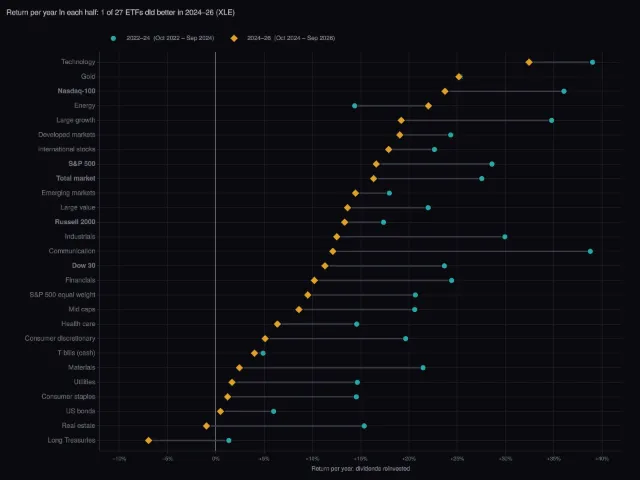Image resolution: width=640 pixels, height=480 pixels.
Task: Click the teal dot in the Materials row
Action: [423, 368]
